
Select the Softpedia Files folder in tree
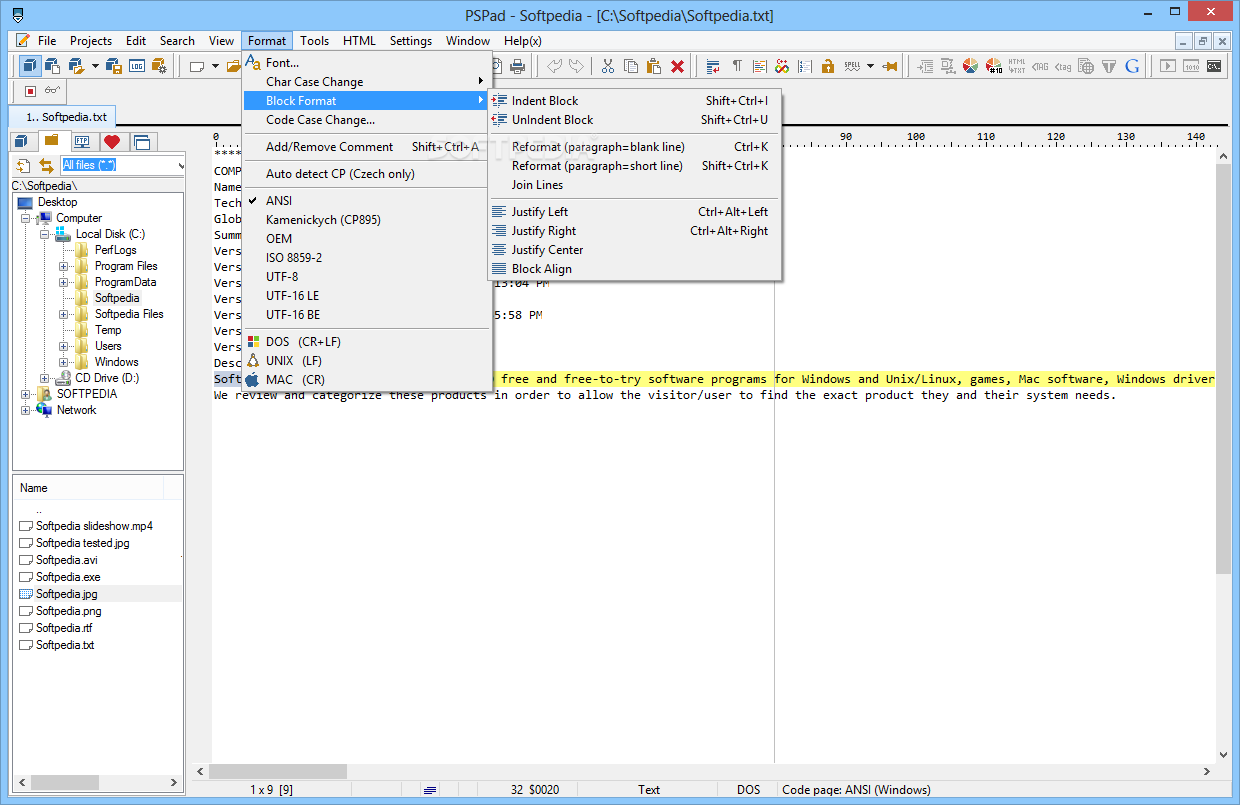[x=129, y=314]
